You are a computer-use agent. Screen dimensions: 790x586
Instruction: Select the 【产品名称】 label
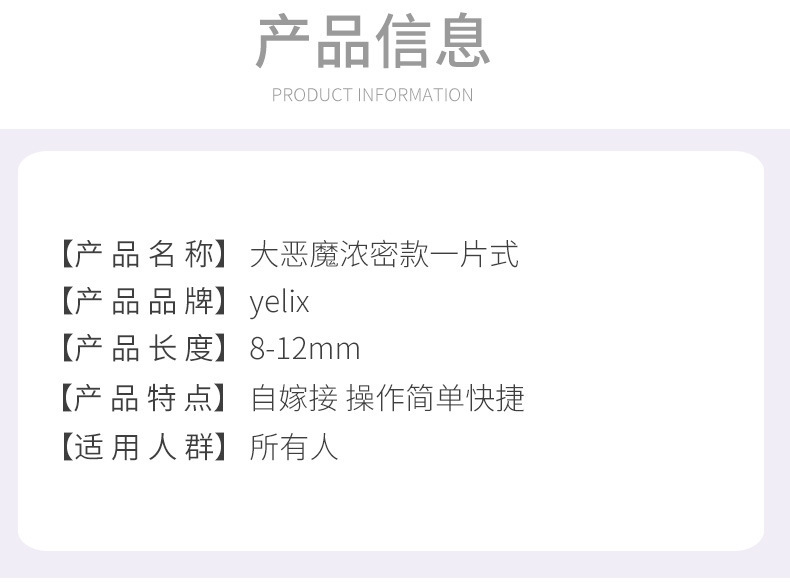point(140,254)
